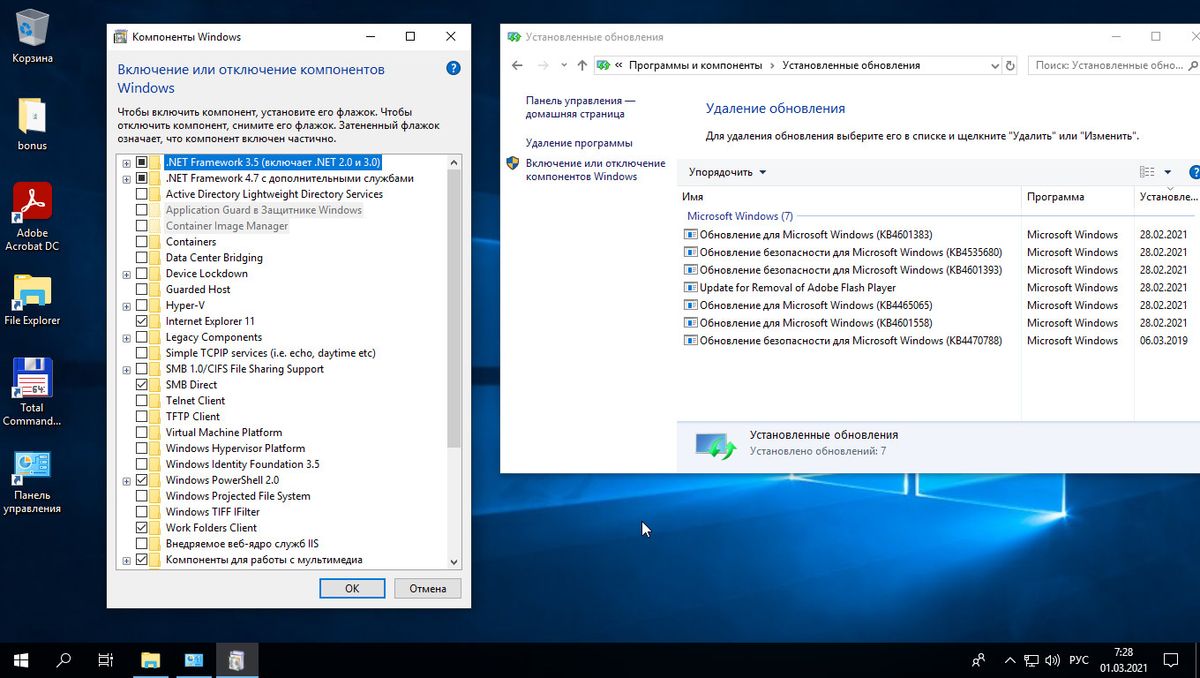This screenshot has width=1200, height=678.
Task: Expand the .NET Framework 4.7 node
Action: click(x=126, y=178)
